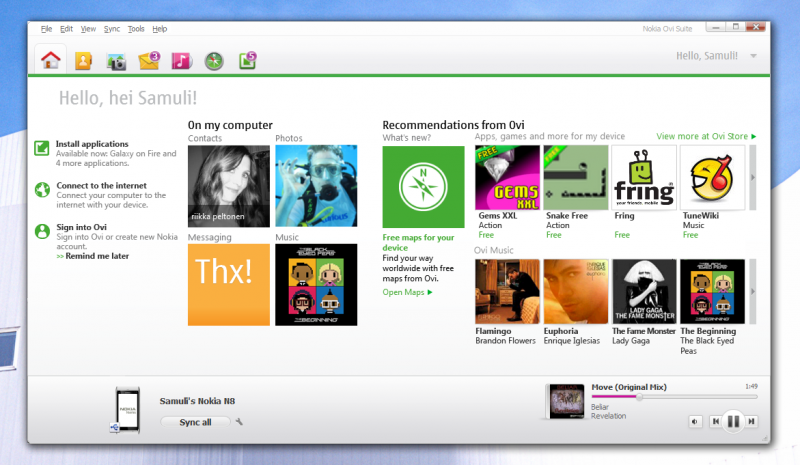The width and height of the screenshot is (800, 465).
Task: Open riikka peltonen contact thumbnail
Action: point(229,186)
